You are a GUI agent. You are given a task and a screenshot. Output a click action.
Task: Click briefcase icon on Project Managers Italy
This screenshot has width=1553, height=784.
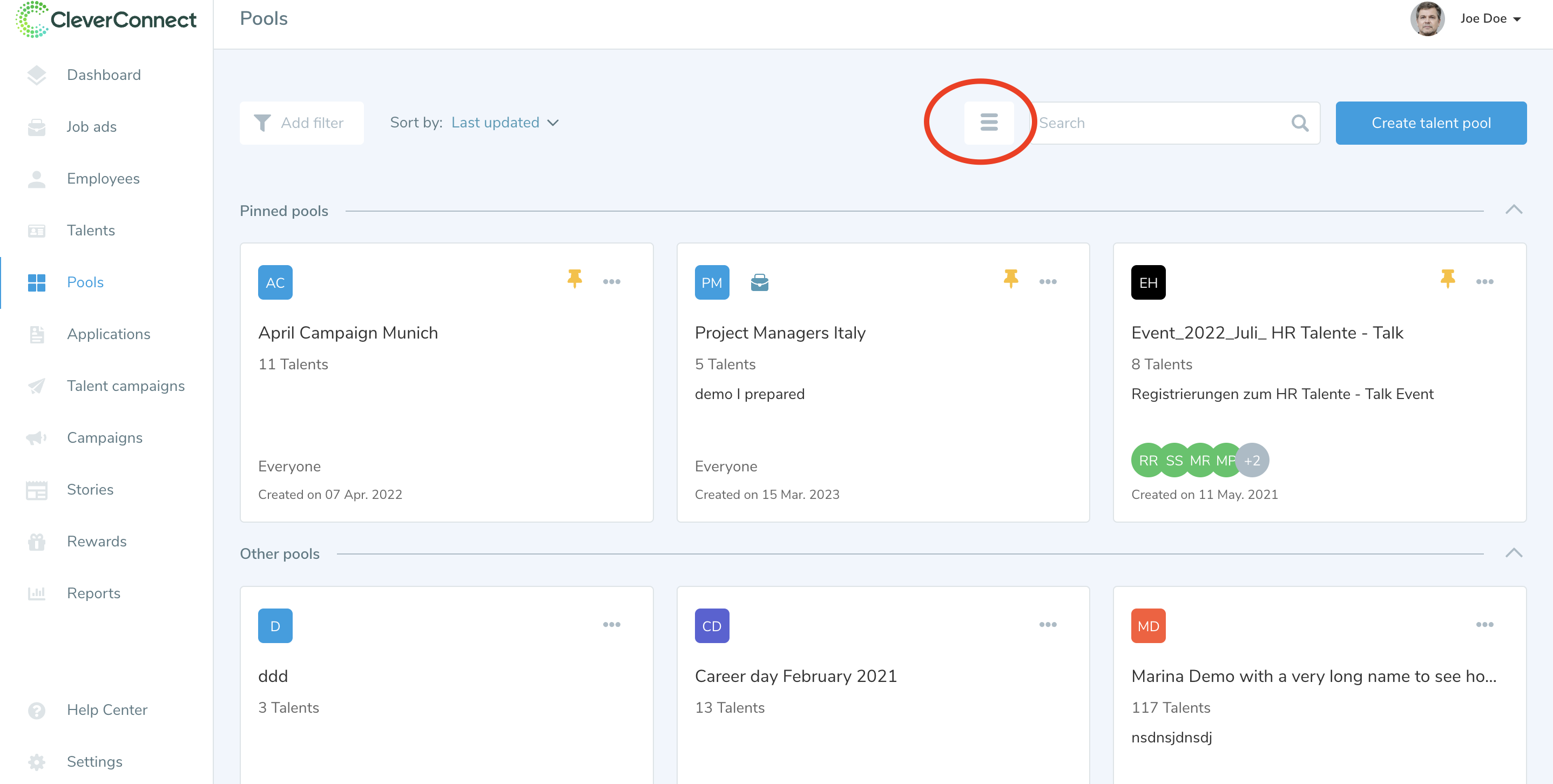point(759,282)
